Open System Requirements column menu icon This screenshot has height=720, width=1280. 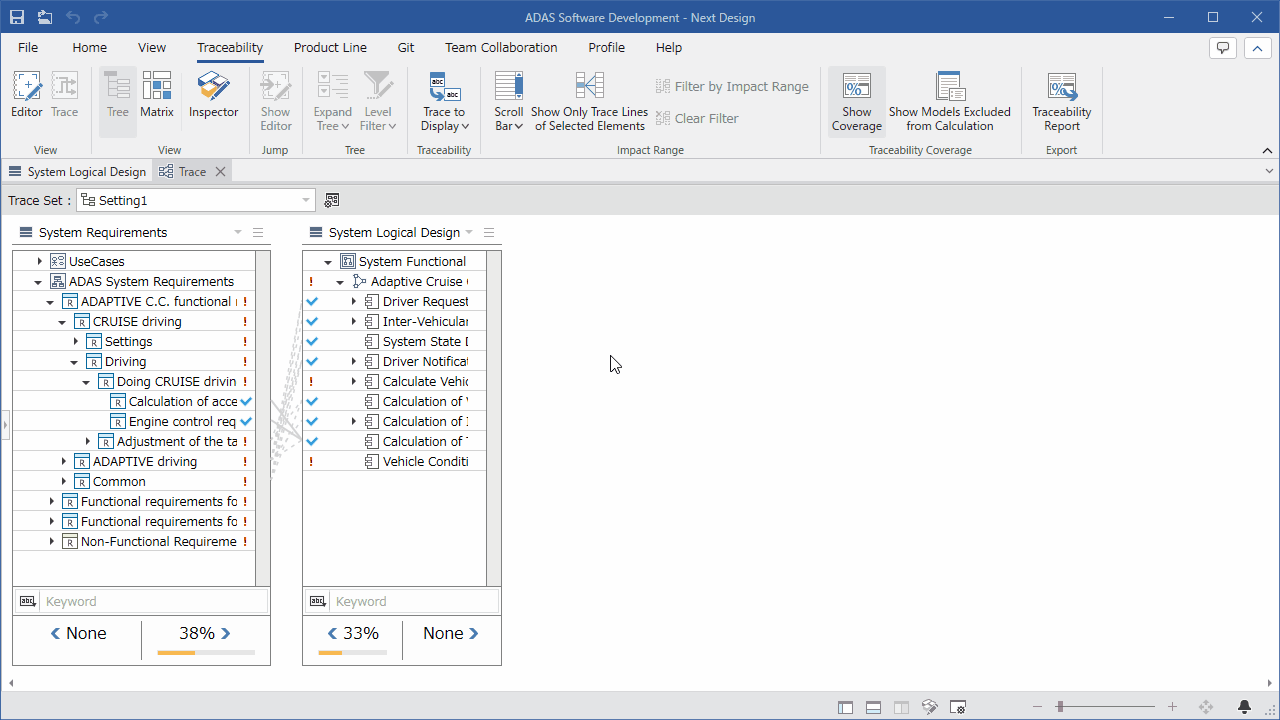[258, 232]
